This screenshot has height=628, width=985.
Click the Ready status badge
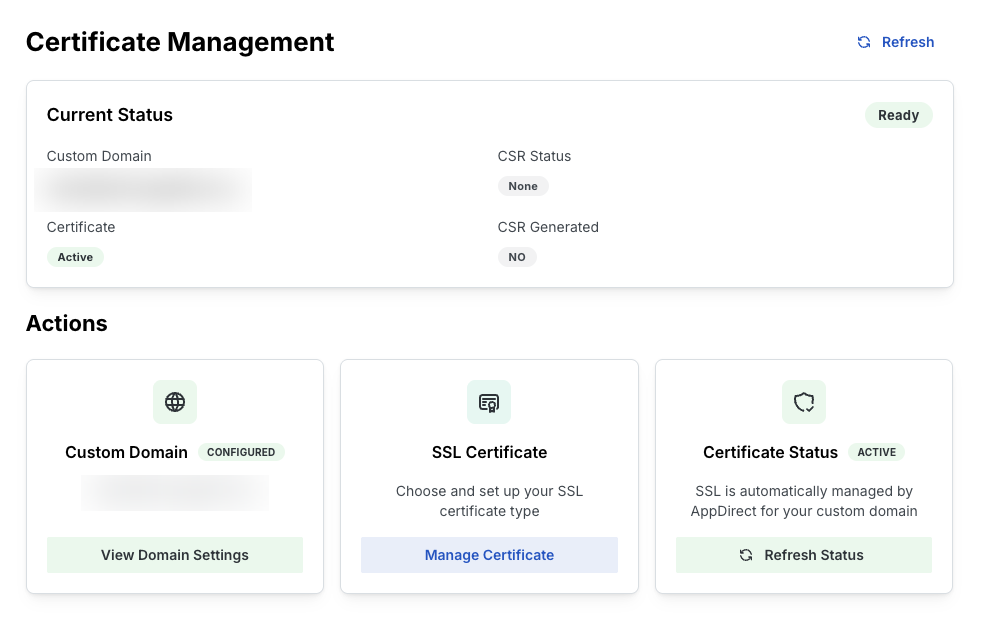(898, 115)
